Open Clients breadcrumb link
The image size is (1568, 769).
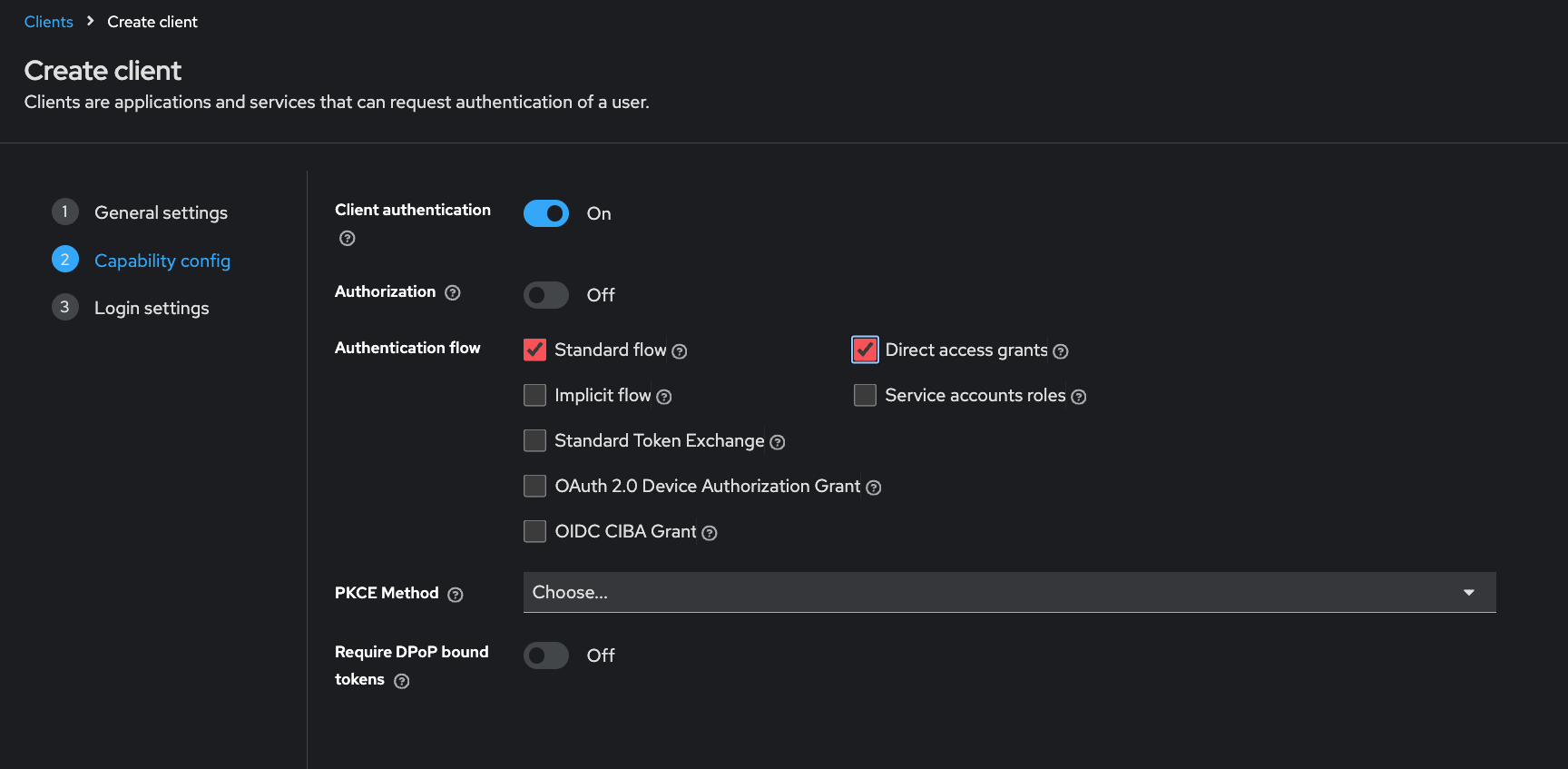tap(49, 22)
